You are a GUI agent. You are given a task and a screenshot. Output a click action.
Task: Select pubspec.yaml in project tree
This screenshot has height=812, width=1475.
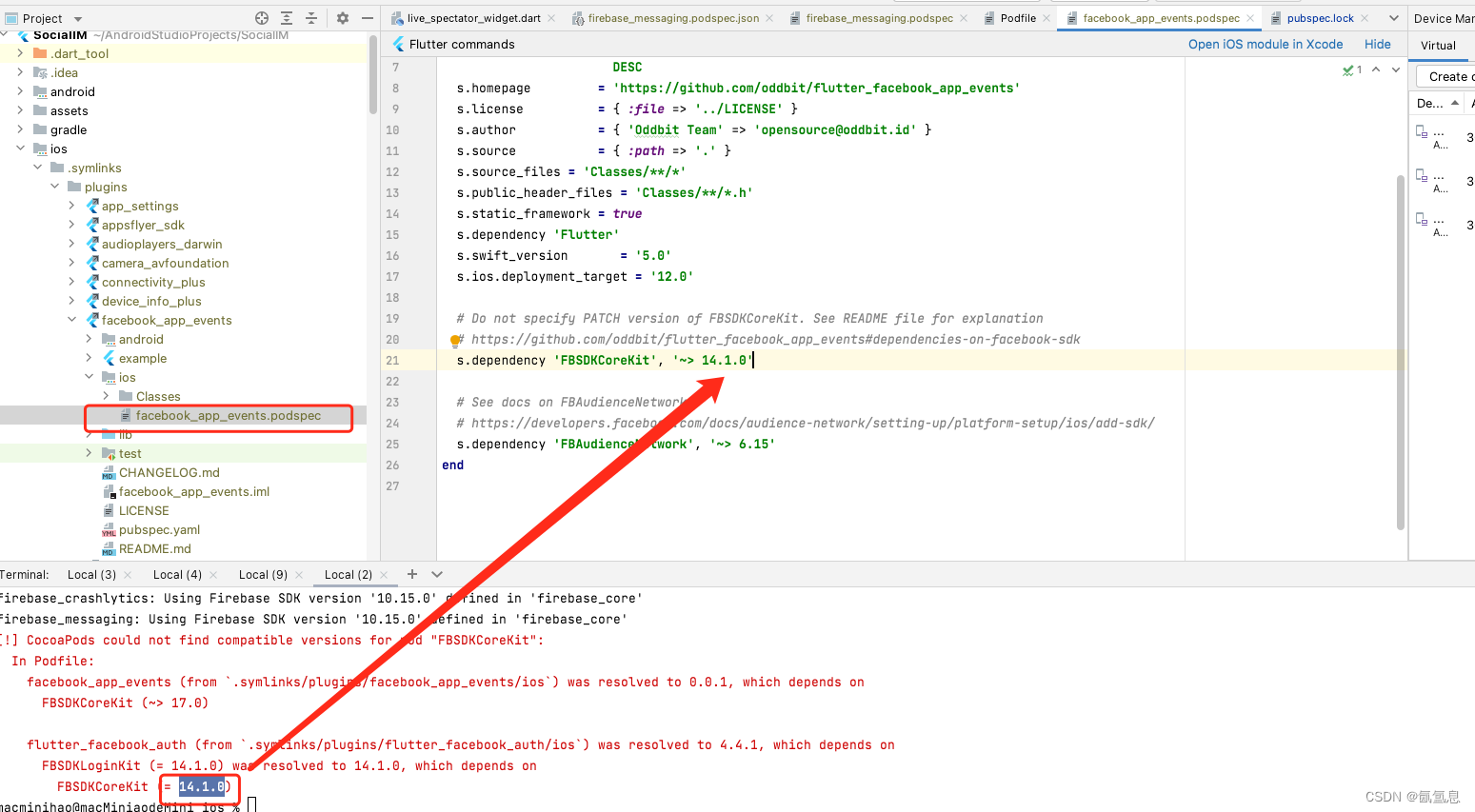[159, 530]
